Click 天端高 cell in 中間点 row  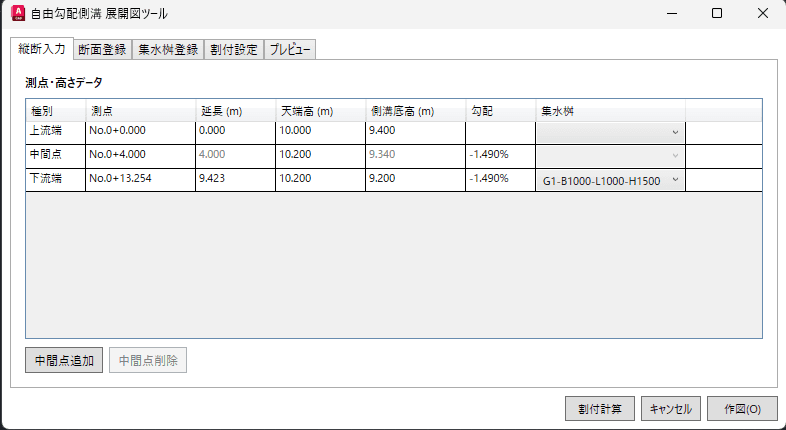(319, 155)
